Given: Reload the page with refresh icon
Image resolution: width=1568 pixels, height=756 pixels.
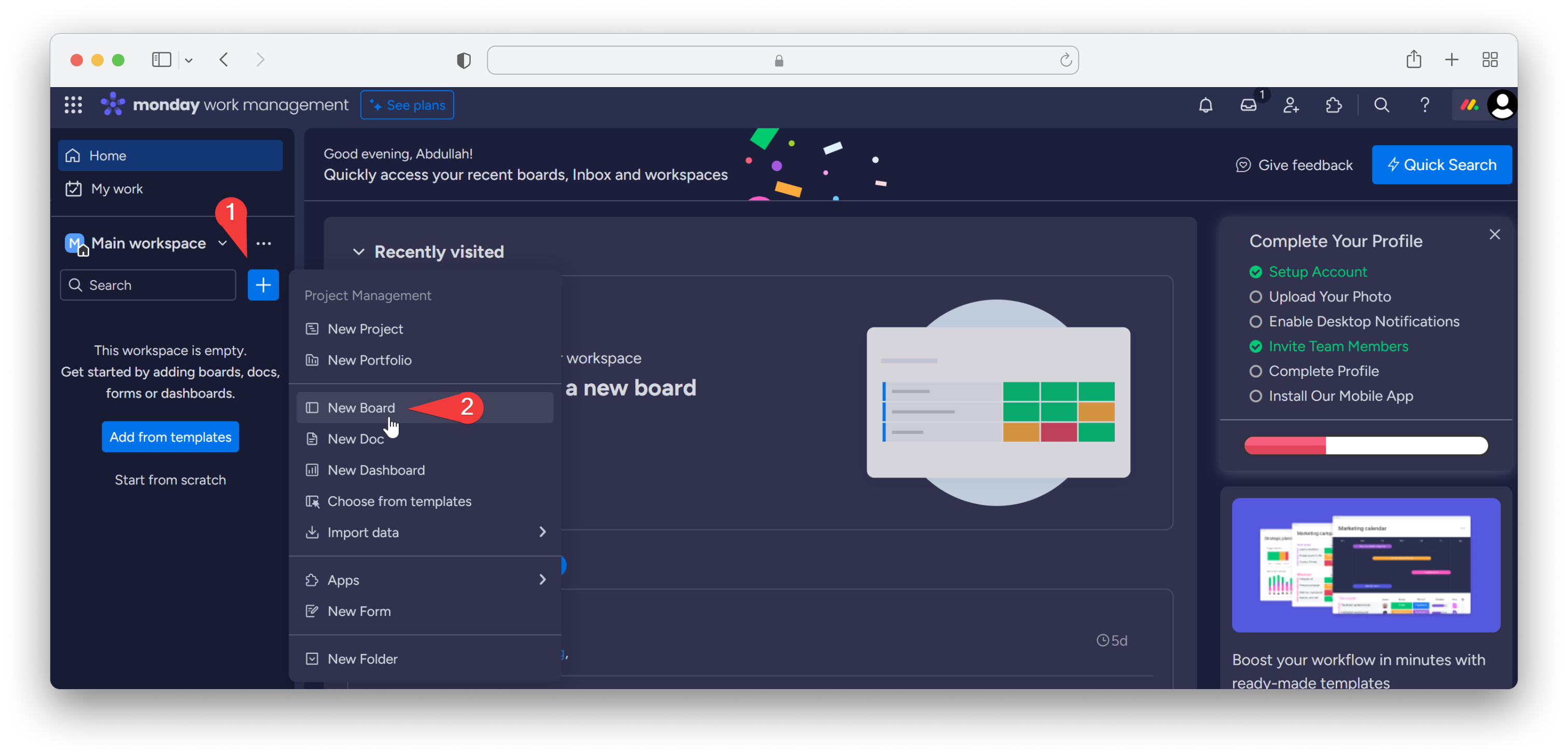Looking at the screenshot, I should coord(1065,60).
